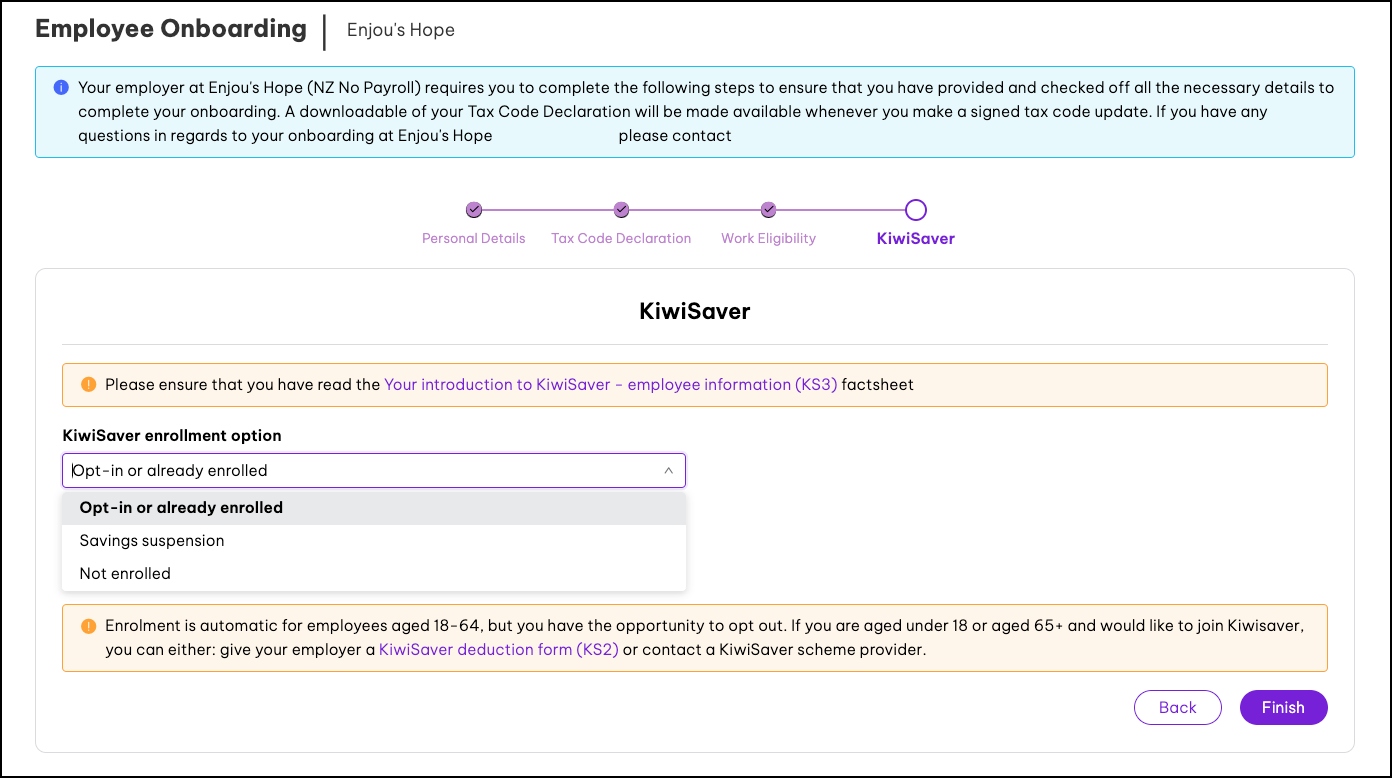1392x778 pixels.
Task: Click the Work Eligibility checkmark step circle
Action: click(x=768, y=210)
